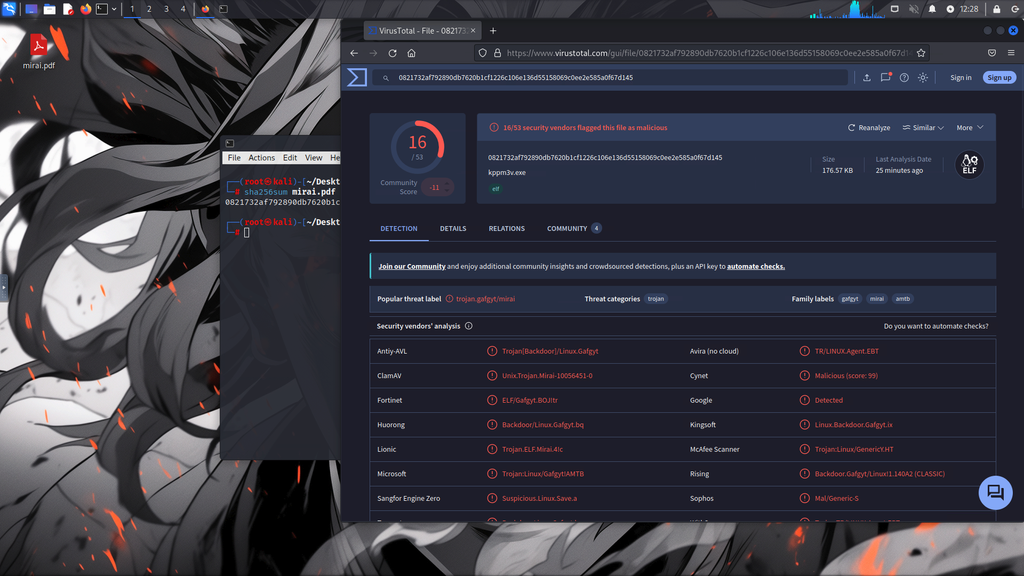
Task: Launch Firefox from the panel launcher
Action: coord(86,9)
